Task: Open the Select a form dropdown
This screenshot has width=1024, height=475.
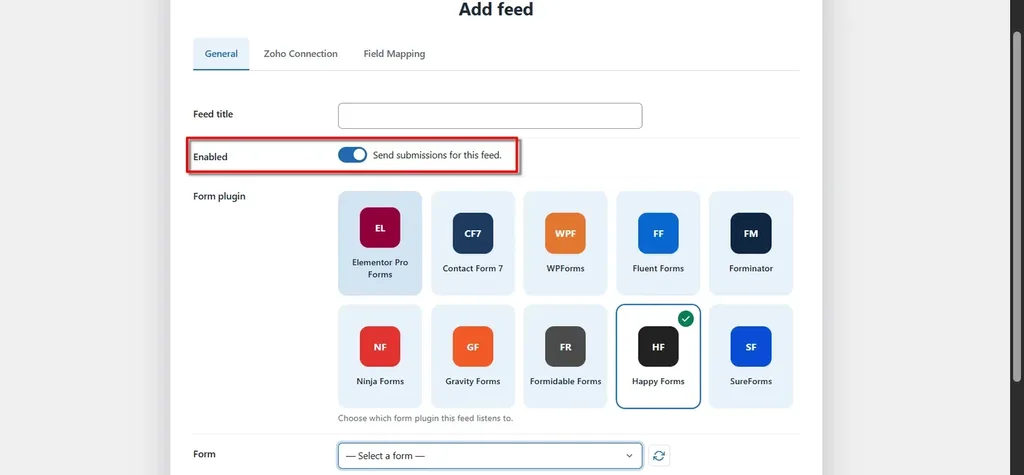Action: click(490, 455)
